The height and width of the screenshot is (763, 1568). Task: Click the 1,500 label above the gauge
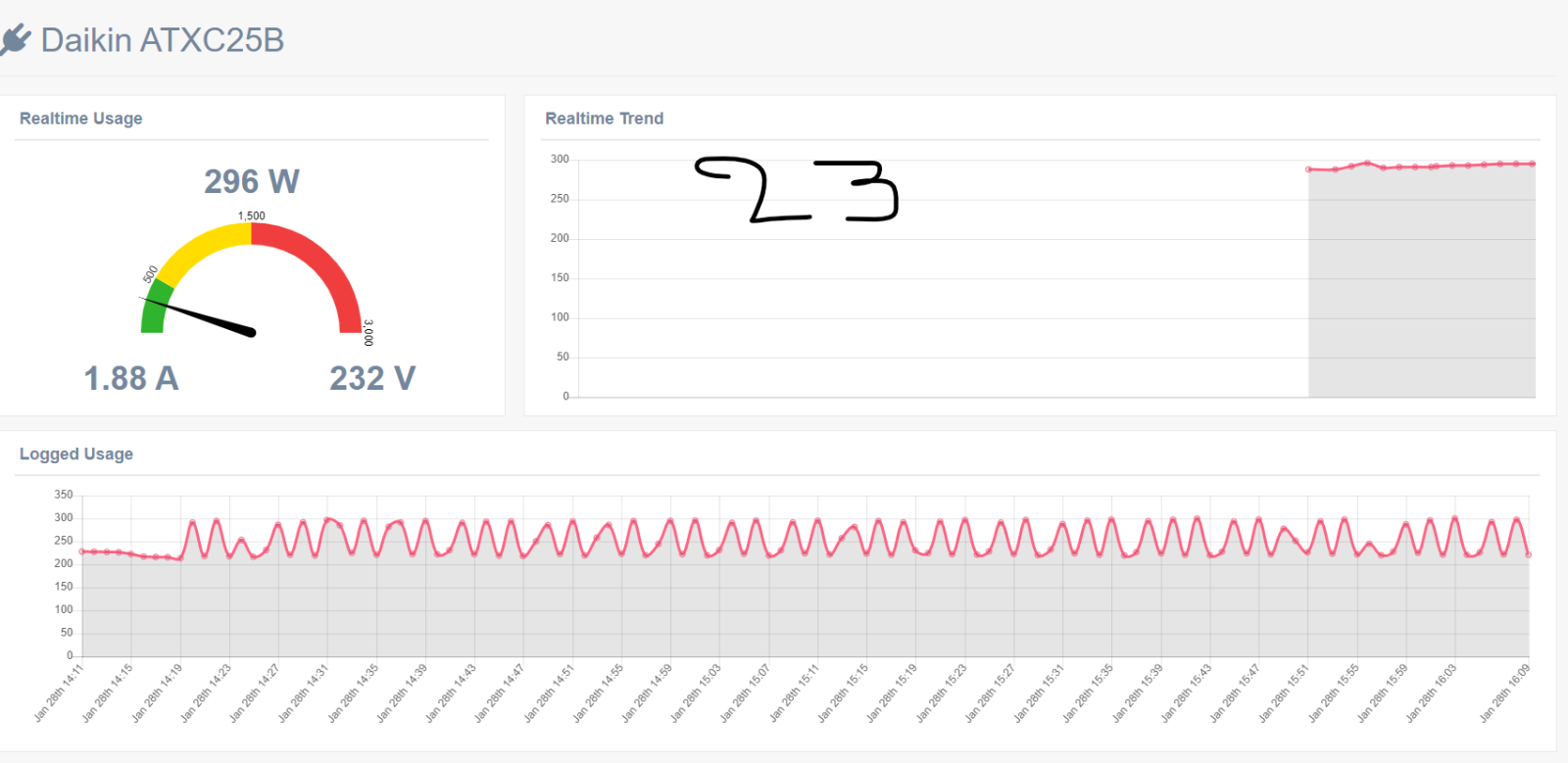[x=252, y=215]
